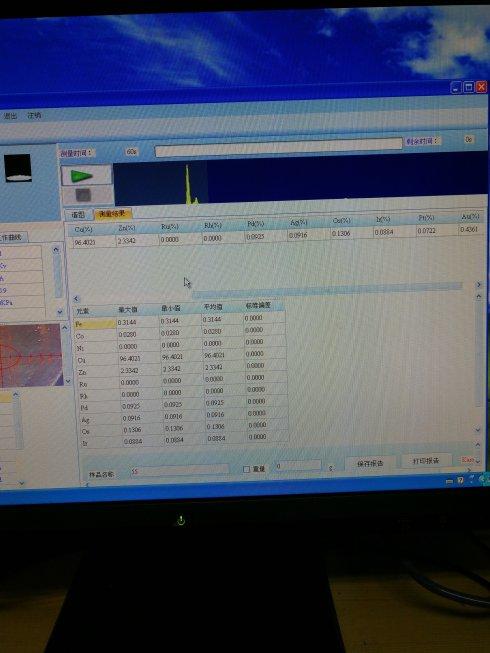Click the gray stop button below play
The height and width of the screenshot is (653, 490).
tap(83, 194)
